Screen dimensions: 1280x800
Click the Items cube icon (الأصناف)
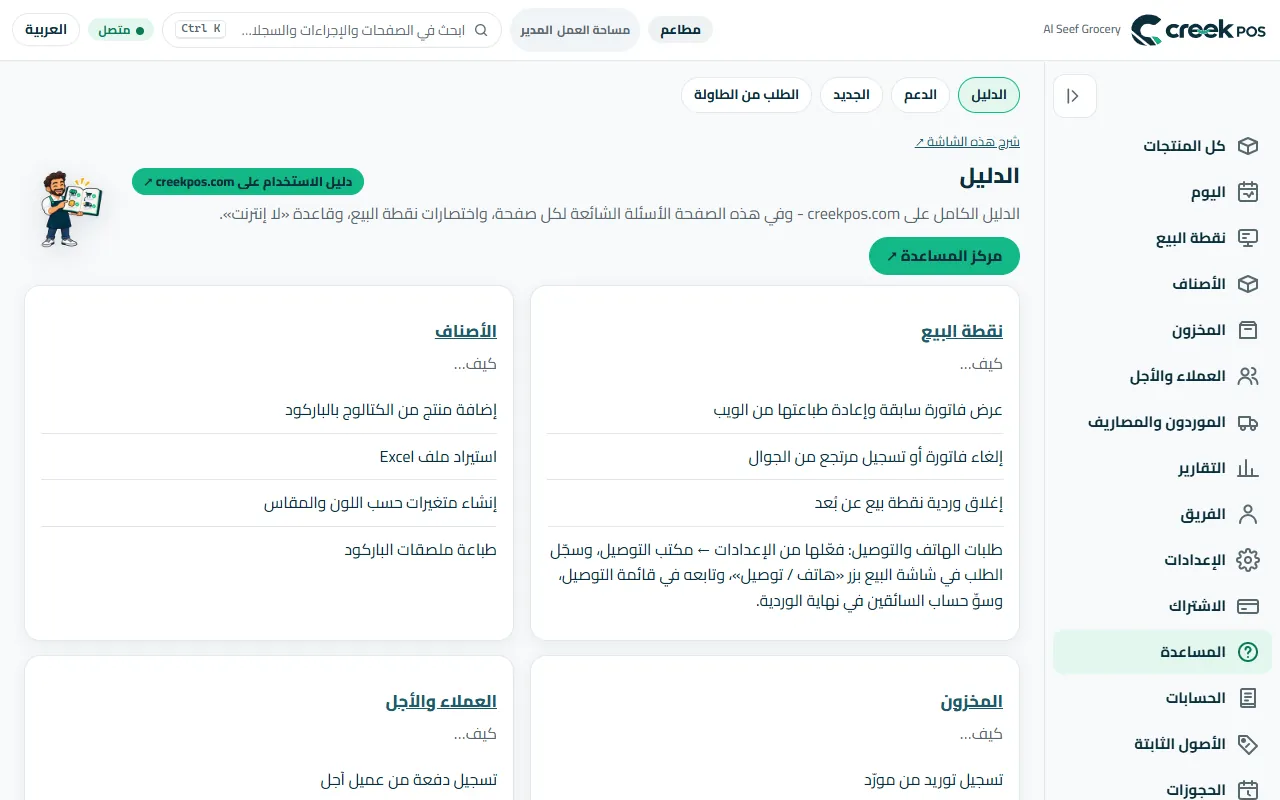1247,284
